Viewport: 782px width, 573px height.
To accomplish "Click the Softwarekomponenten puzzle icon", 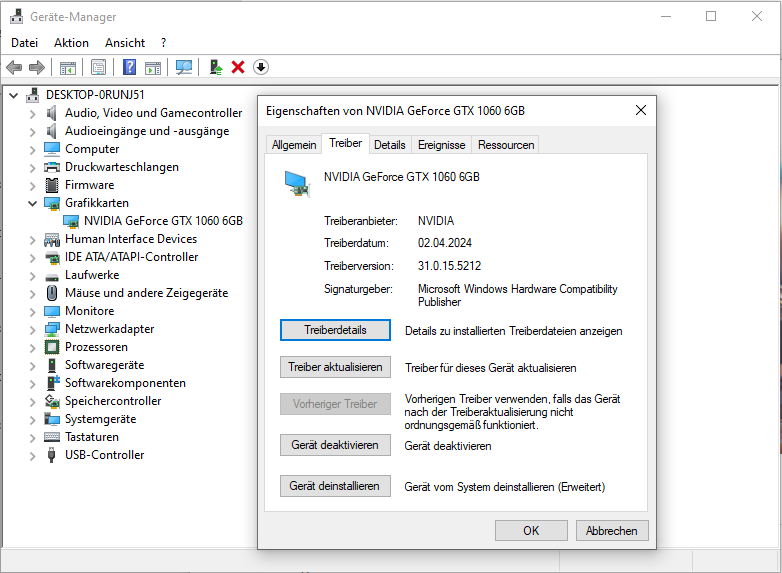I will coord(52,383).
